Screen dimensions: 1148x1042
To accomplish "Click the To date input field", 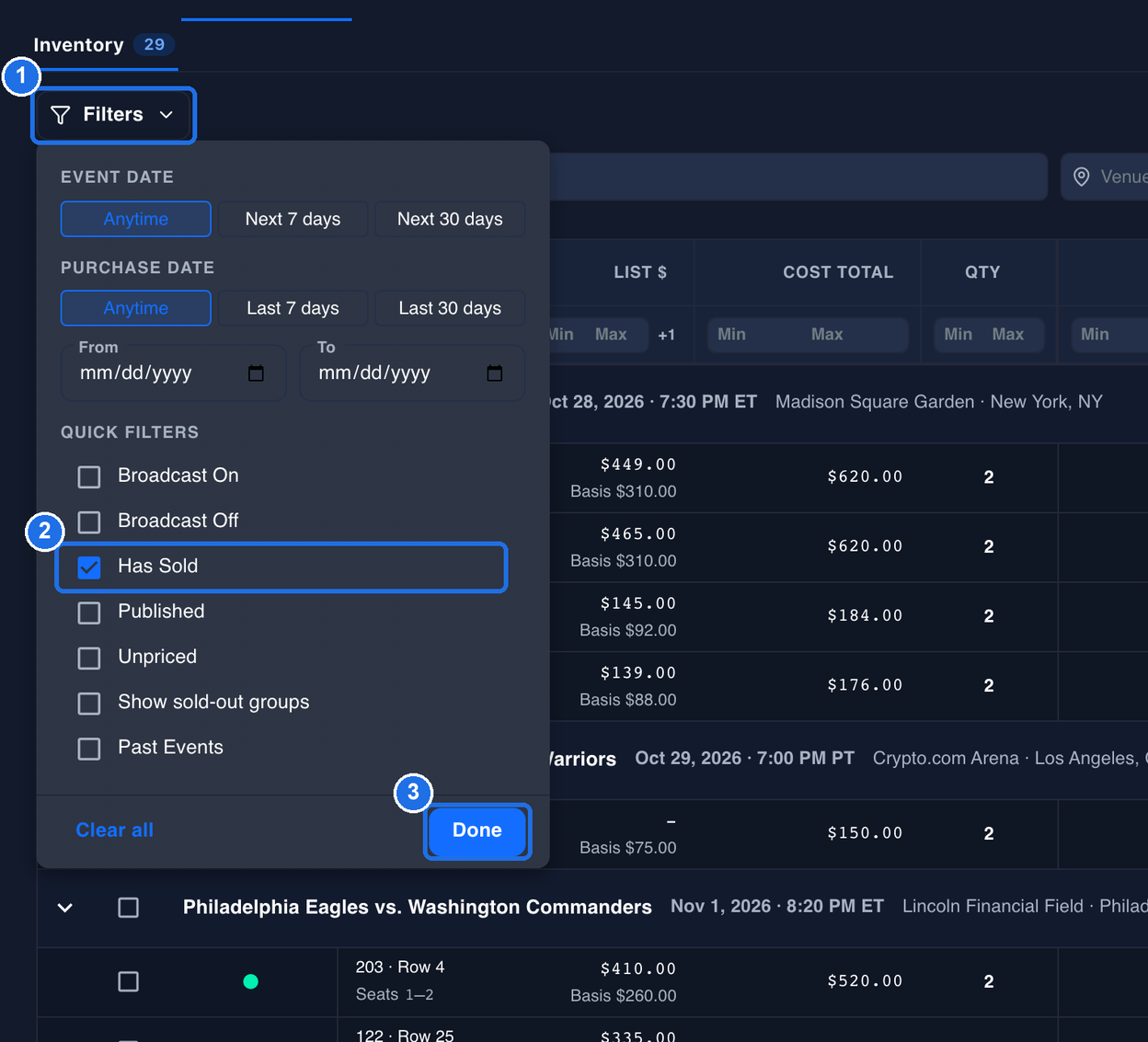I will click(412, 372).
